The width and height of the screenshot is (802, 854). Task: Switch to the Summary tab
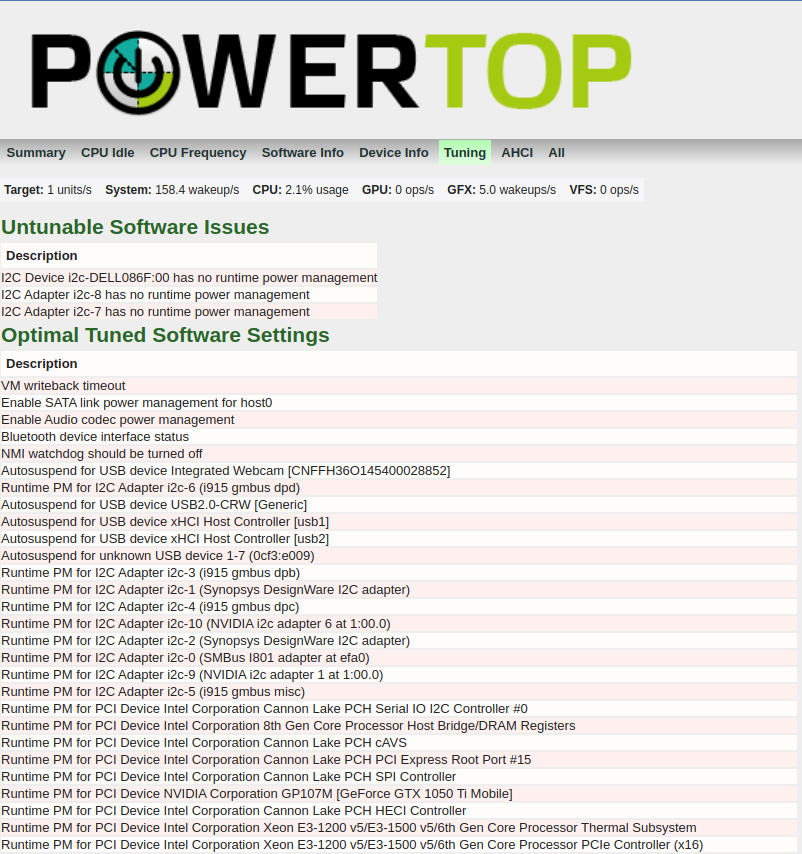pyautogui.click(x=36, y=152)
